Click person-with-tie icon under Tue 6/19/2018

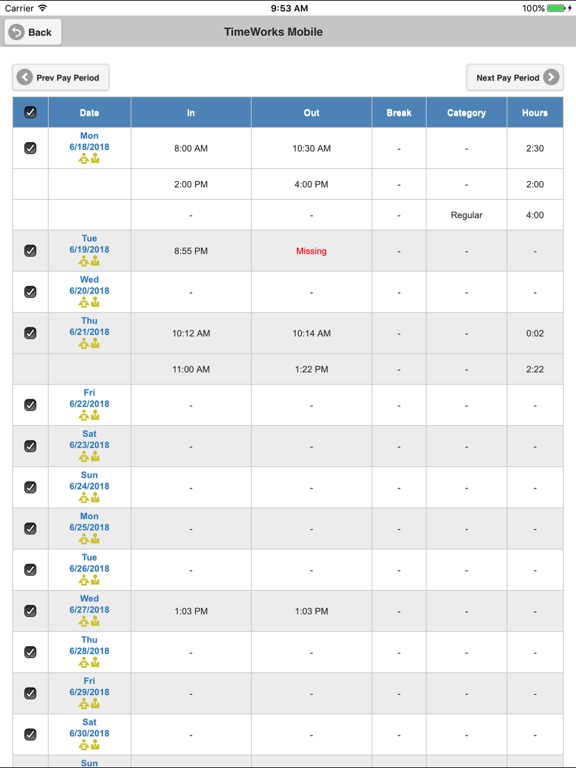(95, 261)
